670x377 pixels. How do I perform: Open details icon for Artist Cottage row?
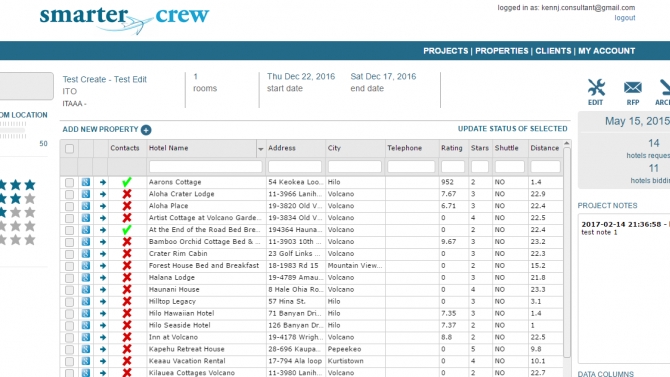pyautogui.click(x=86, y=218)
